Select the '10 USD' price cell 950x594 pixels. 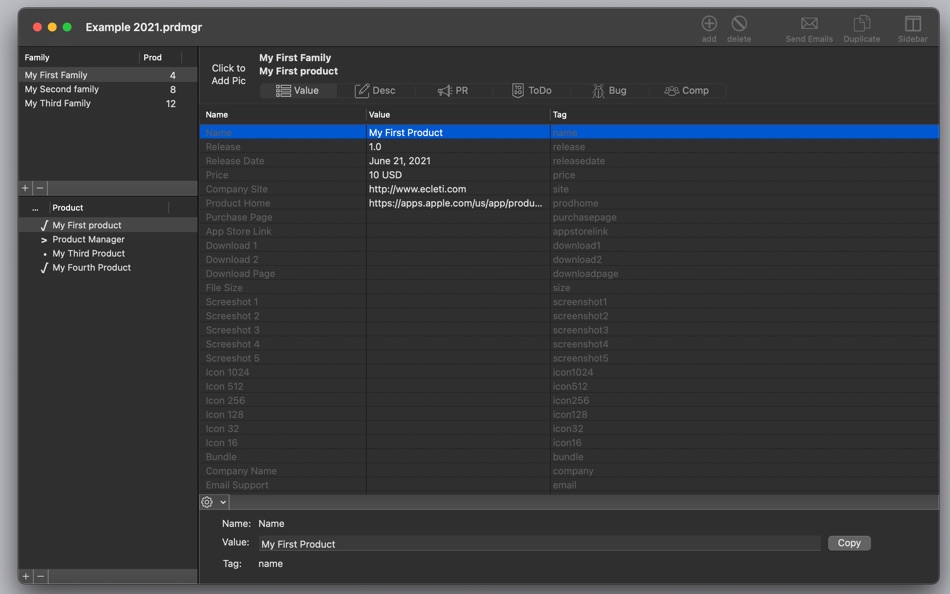[457, 175]
